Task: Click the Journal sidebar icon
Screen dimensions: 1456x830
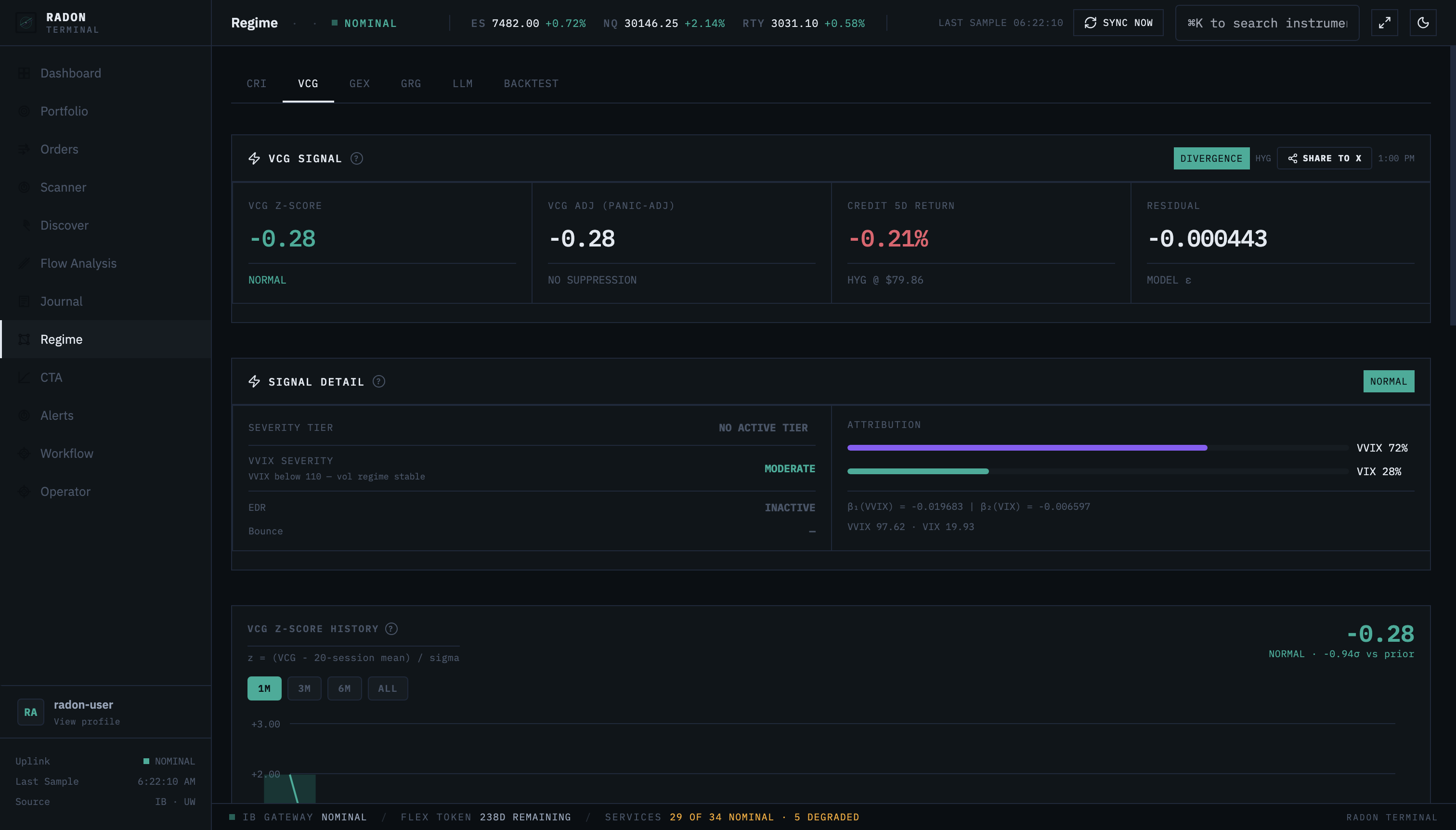Action: (24, 301)
